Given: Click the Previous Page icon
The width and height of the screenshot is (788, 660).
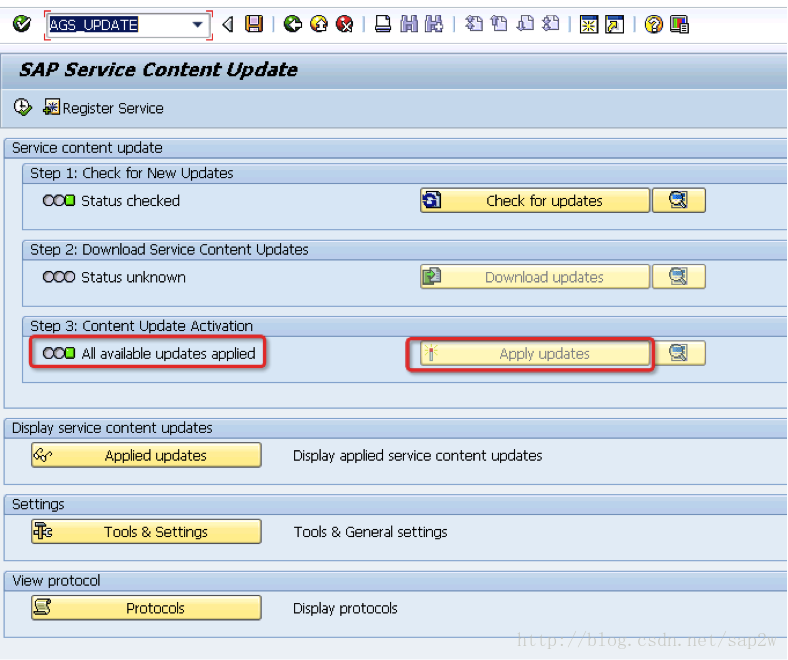Looking at the screenshot, I should 499,24.
